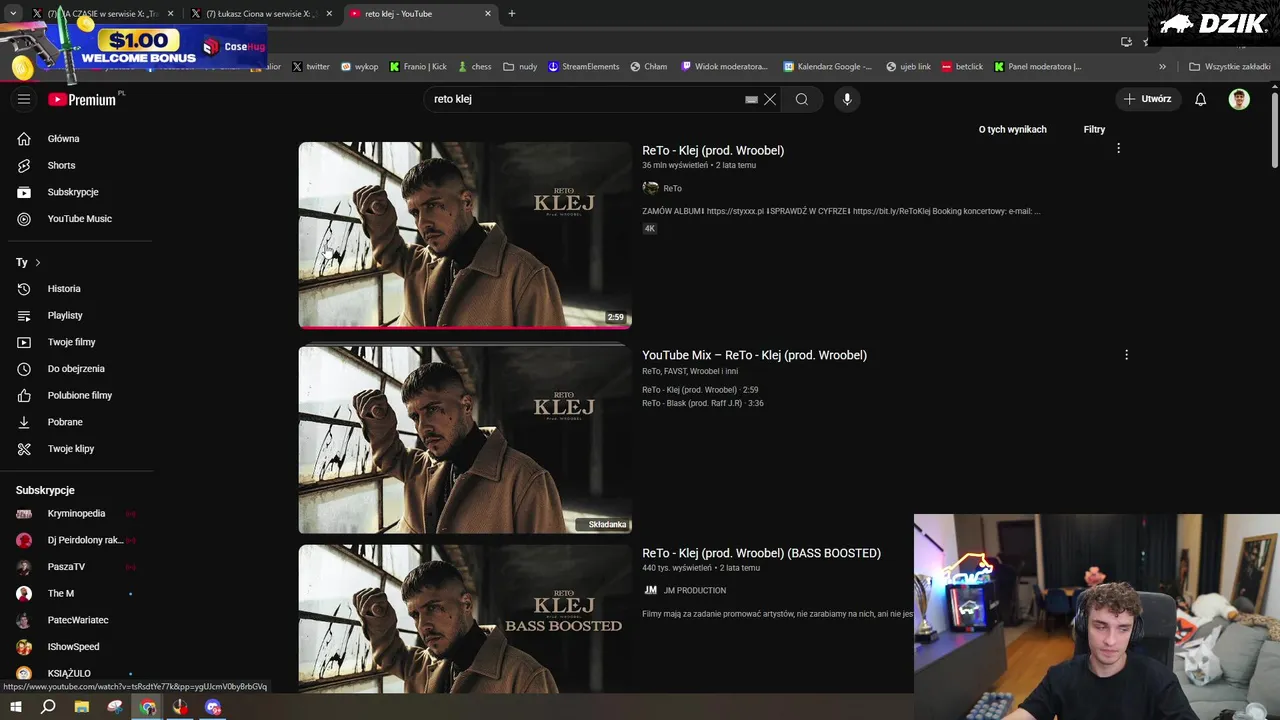Open the StreamElements bookmark
Screen dimensions: 1280x720
[584, 67]
